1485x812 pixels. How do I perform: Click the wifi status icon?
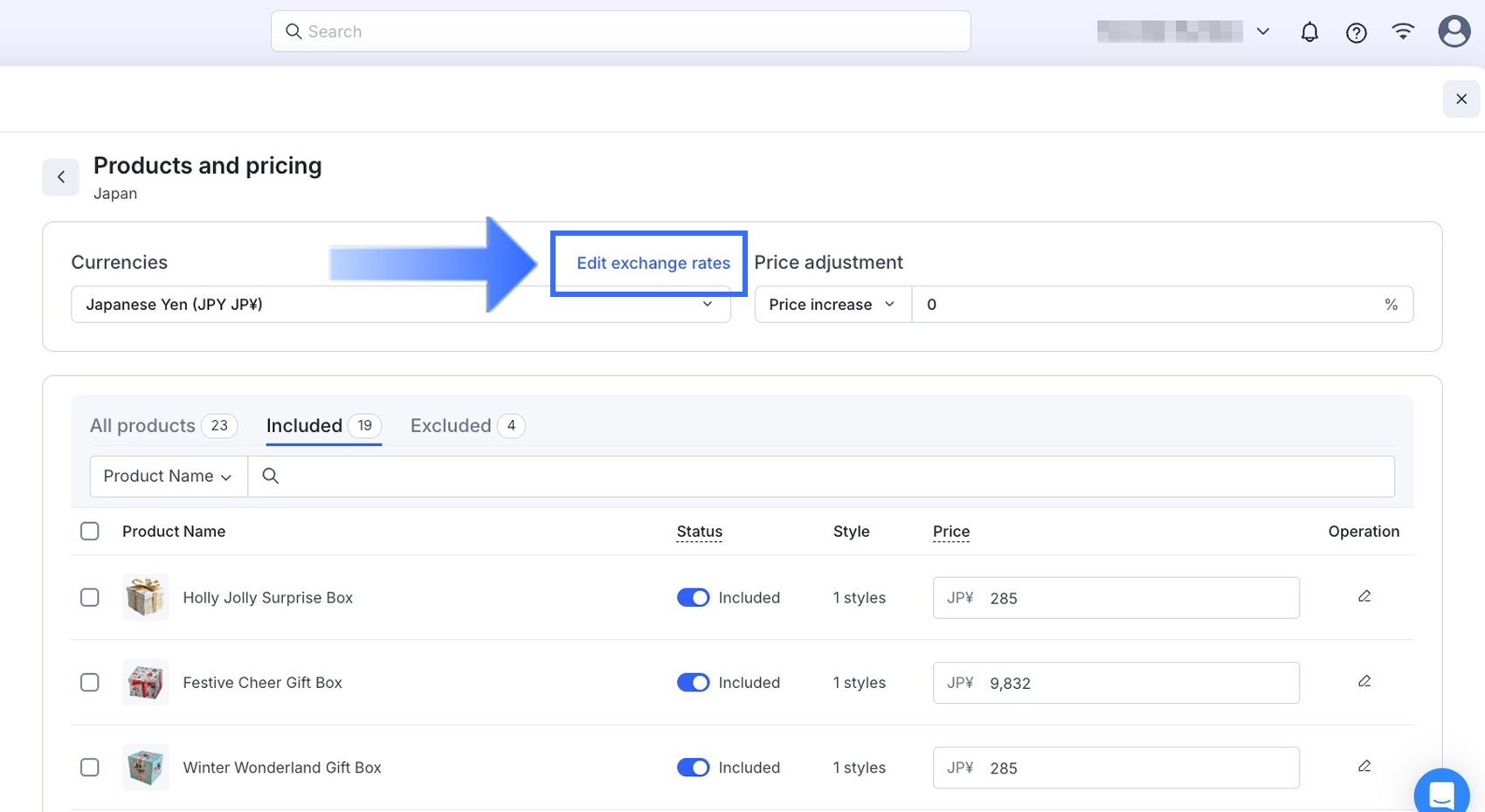click(x=1403, y=32)
